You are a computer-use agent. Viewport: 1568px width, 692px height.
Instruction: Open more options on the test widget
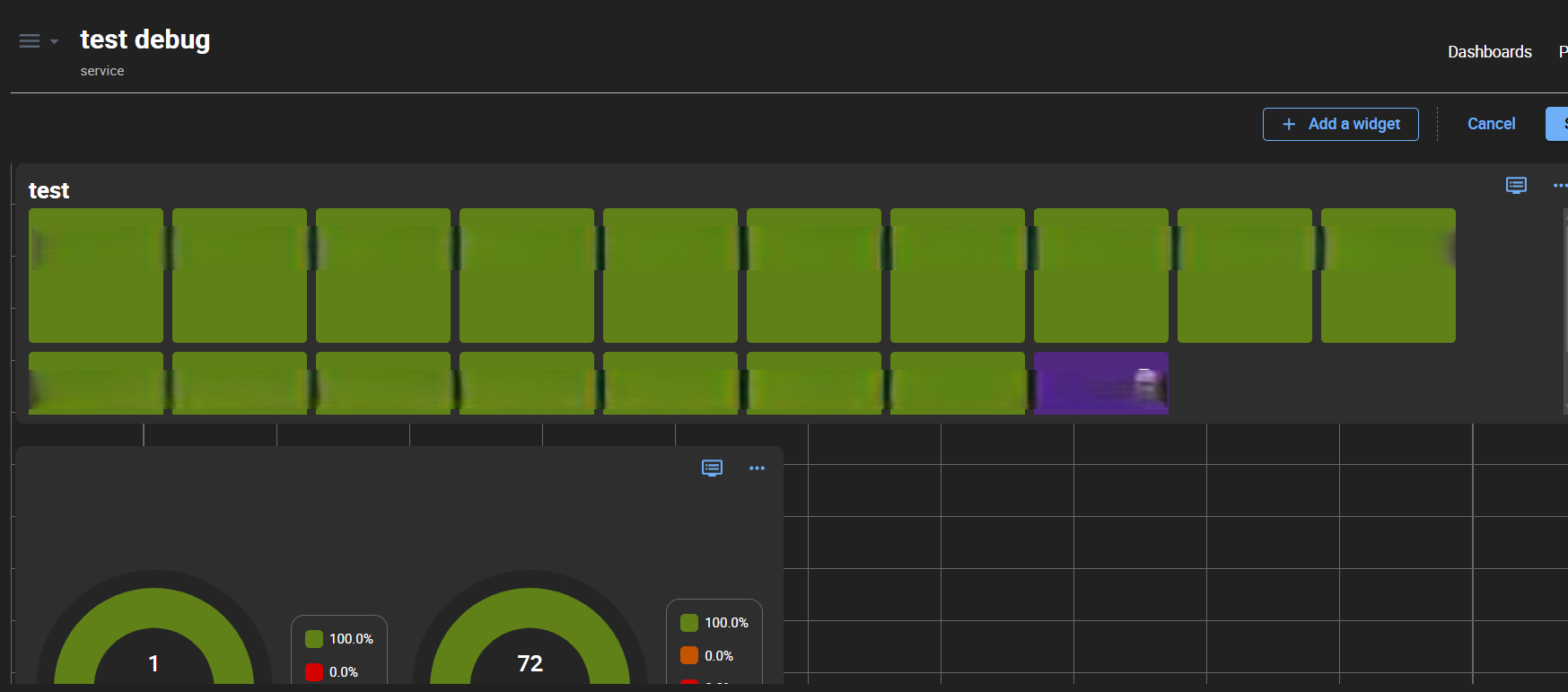tap(1560, 186)
